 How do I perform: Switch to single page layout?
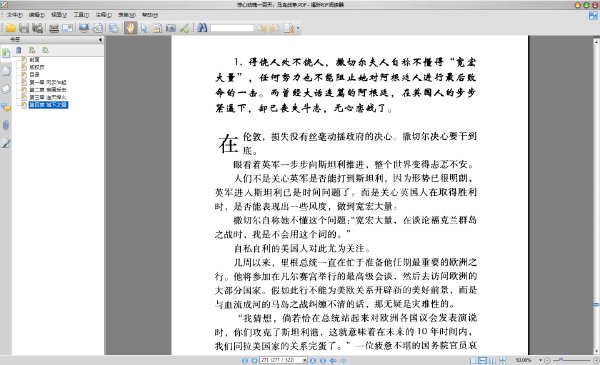pyautogui.click(x=473, y=360)
